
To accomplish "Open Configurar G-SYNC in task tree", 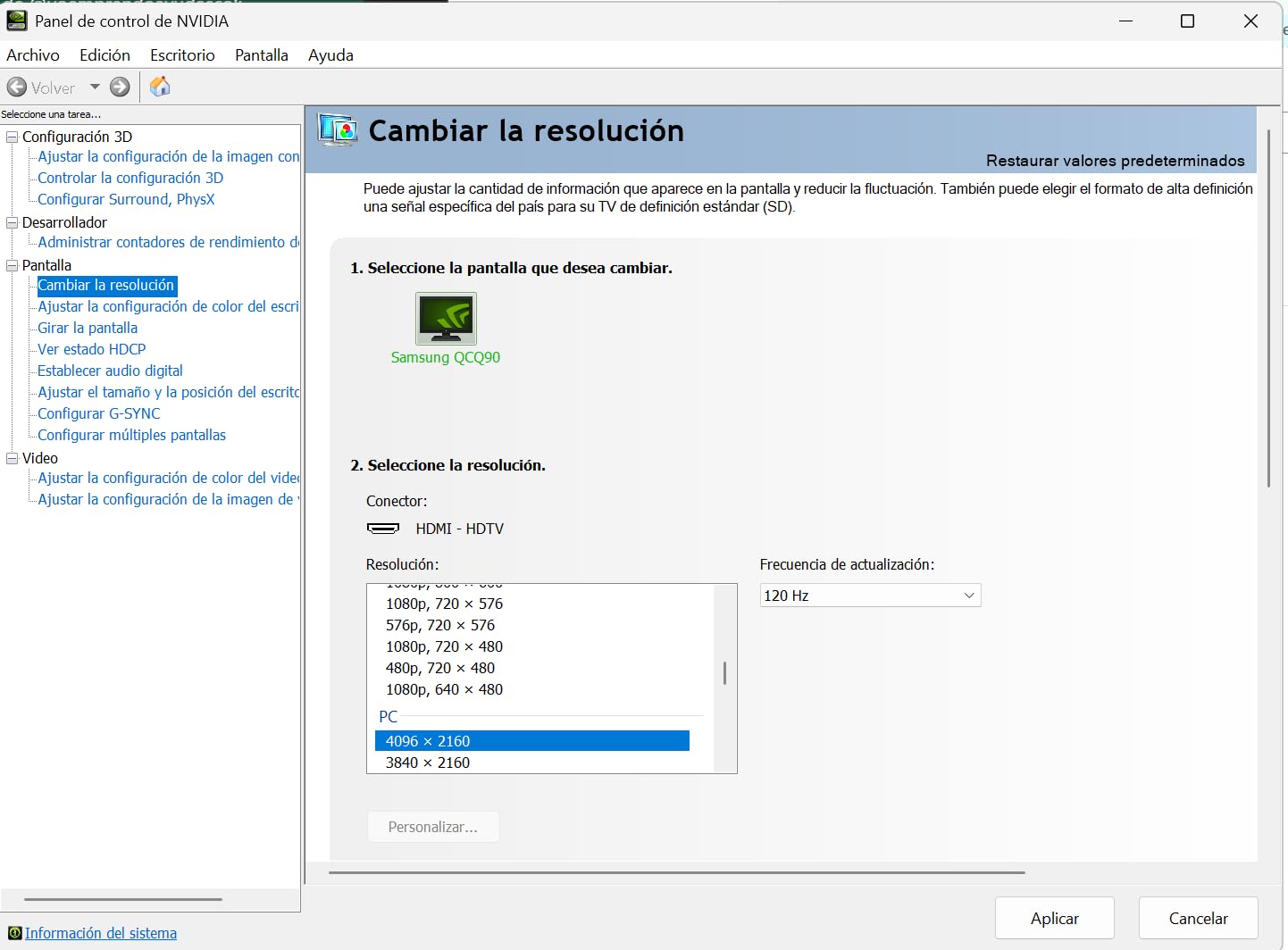I will 99,413.
